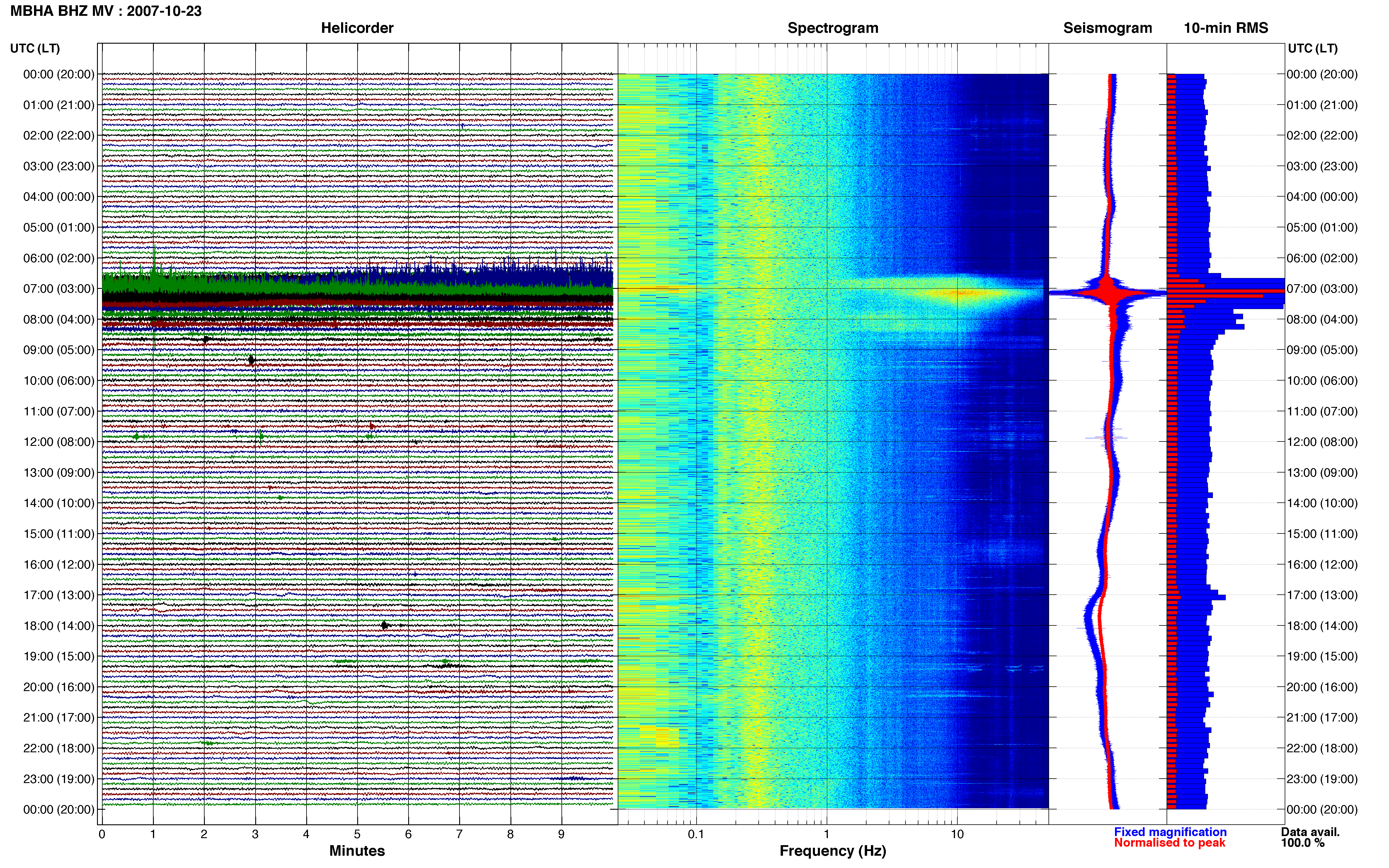
Task: Click the '1' frequency tick label
Action: [x=826, y=834]
